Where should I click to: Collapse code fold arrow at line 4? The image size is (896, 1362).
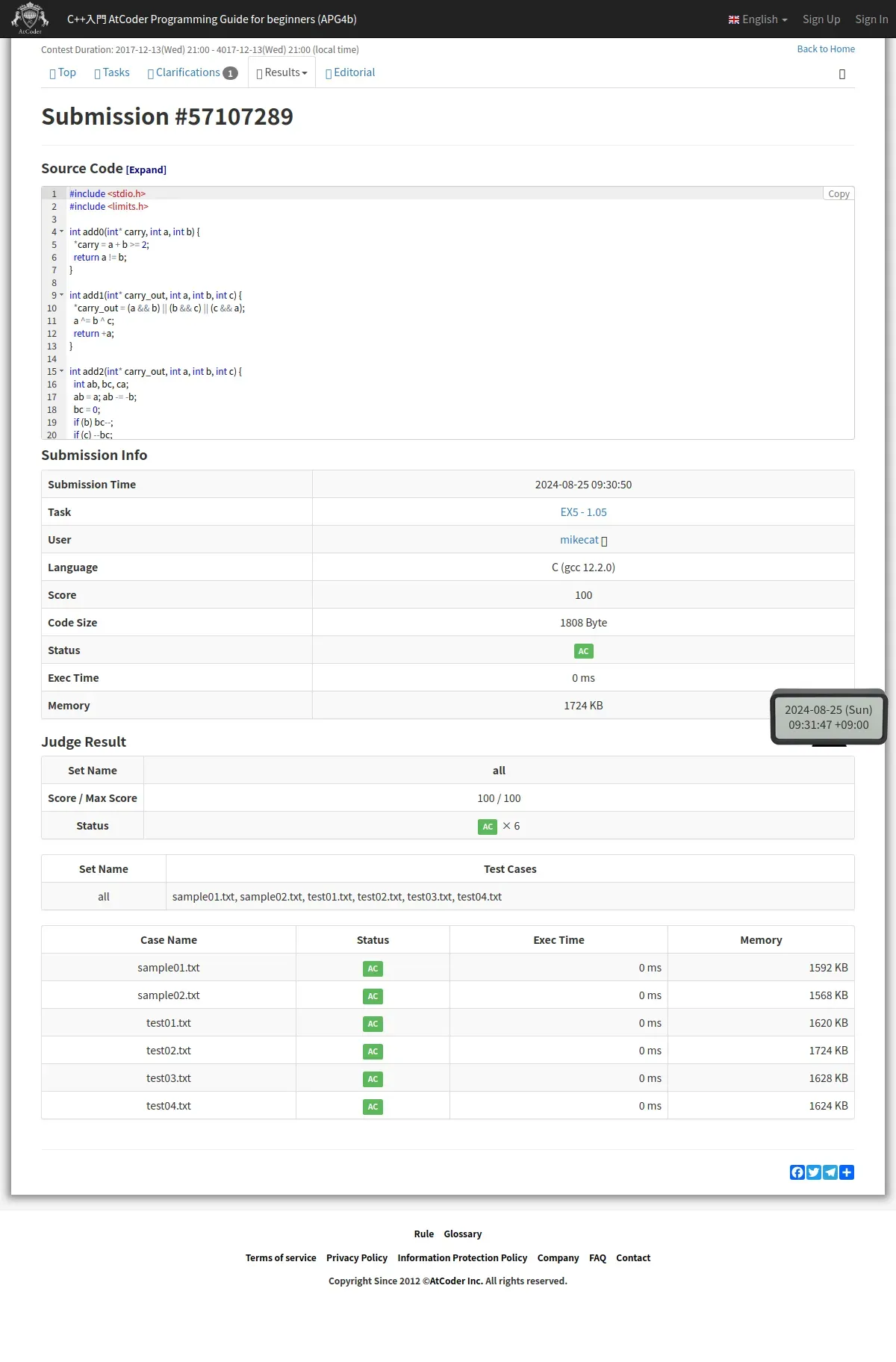tap(62, 231)
